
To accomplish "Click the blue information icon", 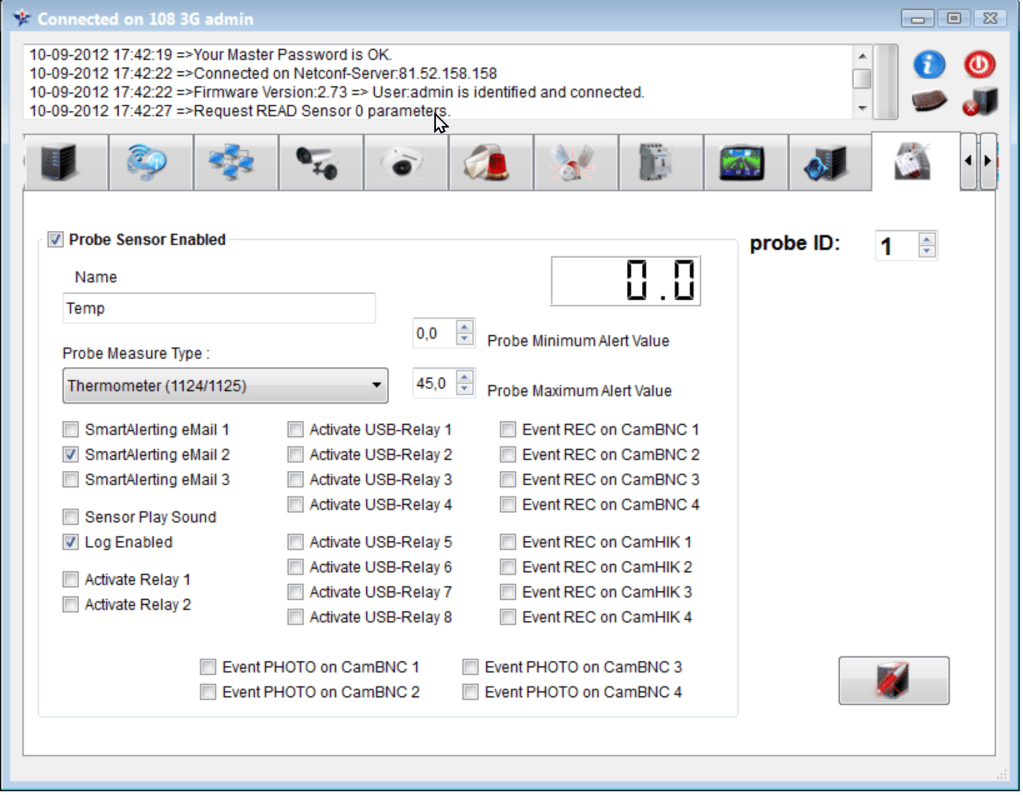I will coord(929,65).
